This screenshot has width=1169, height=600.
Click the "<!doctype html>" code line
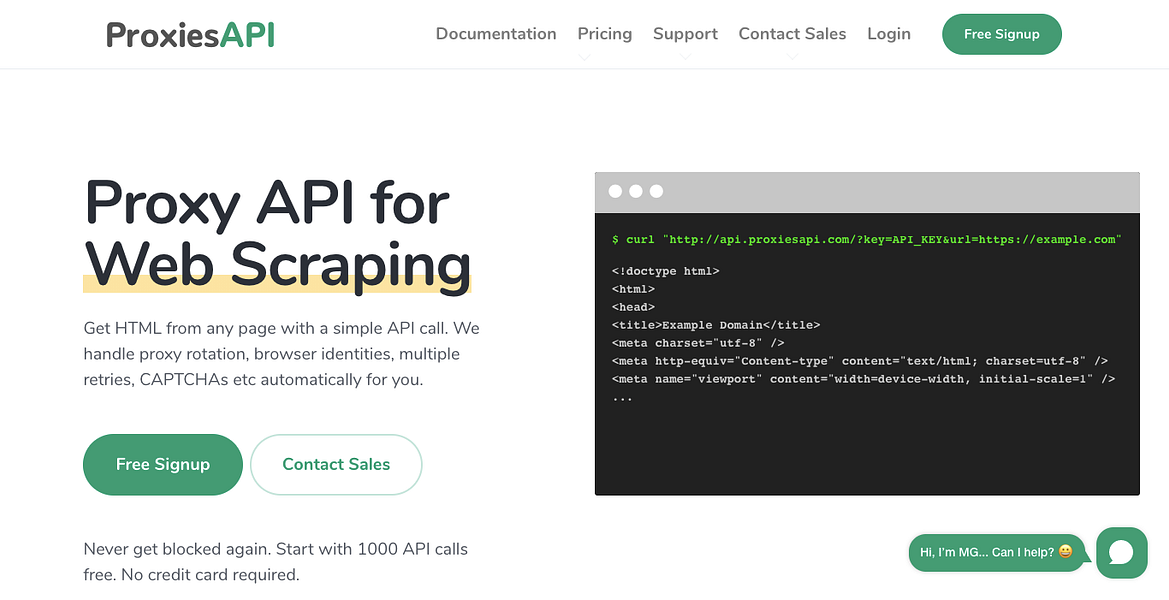pos(666,271)
